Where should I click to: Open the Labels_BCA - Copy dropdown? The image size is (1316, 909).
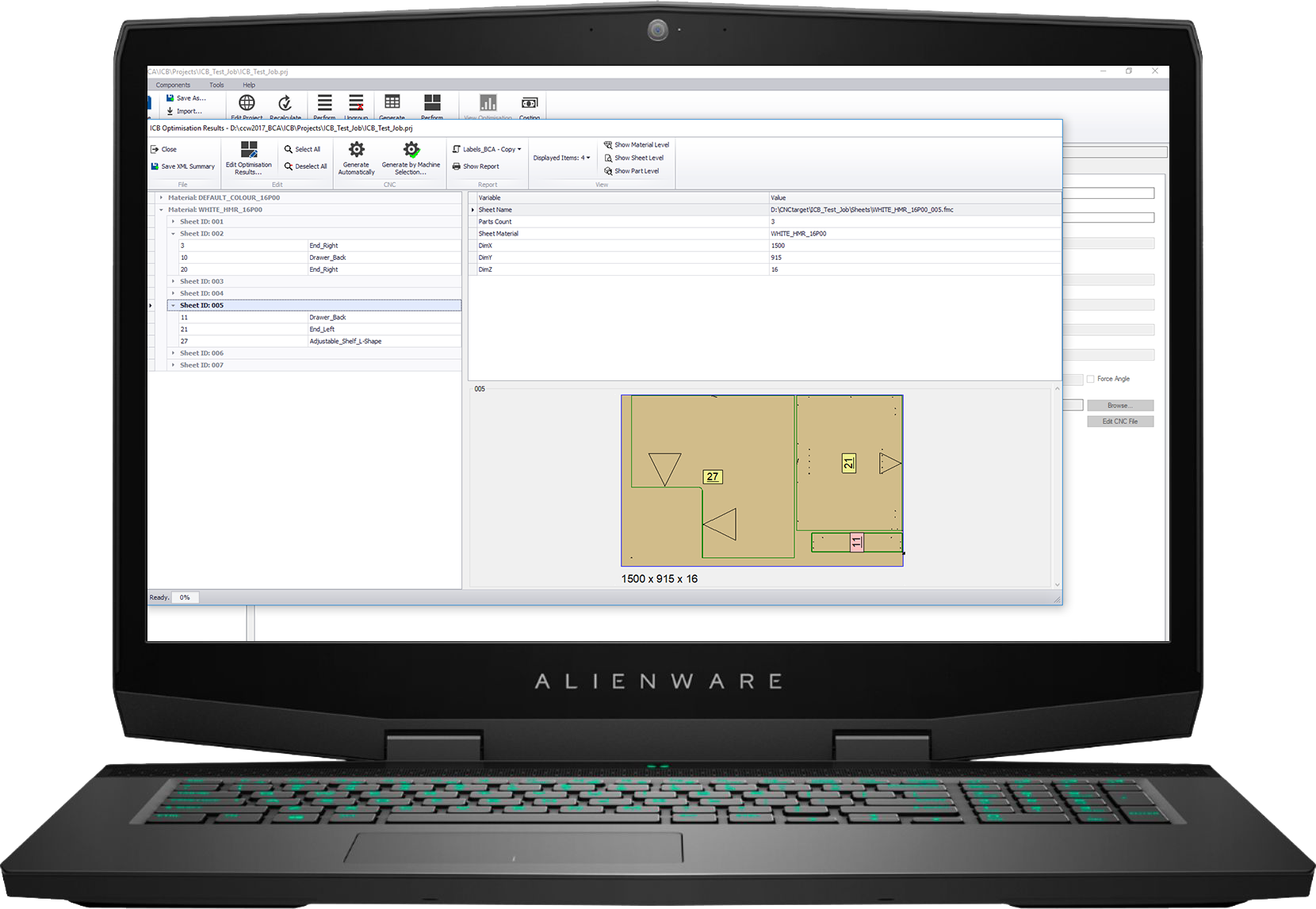pos(487,149)
